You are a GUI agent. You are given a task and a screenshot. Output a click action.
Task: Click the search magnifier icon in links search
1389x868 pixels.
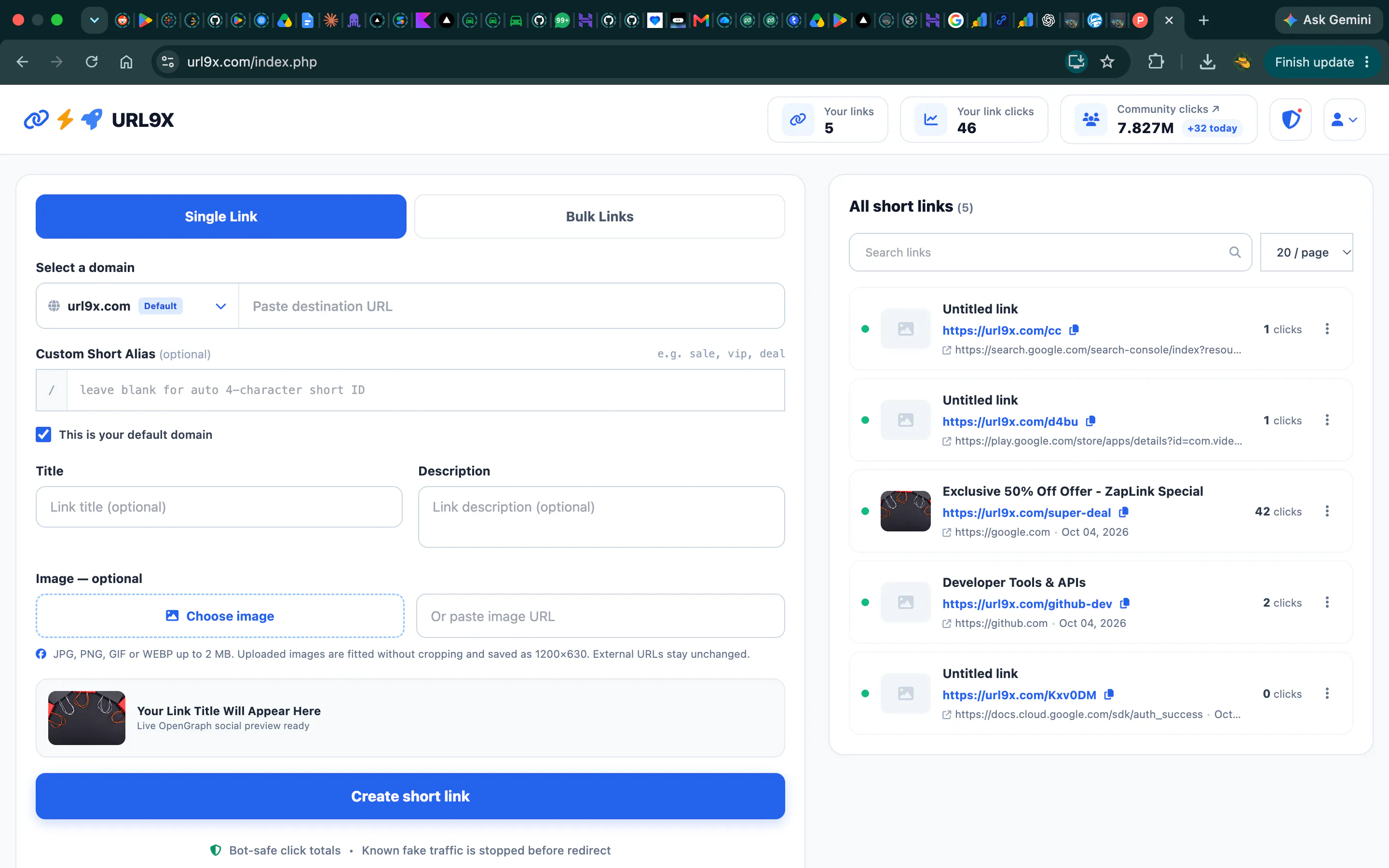point(1235,252)
